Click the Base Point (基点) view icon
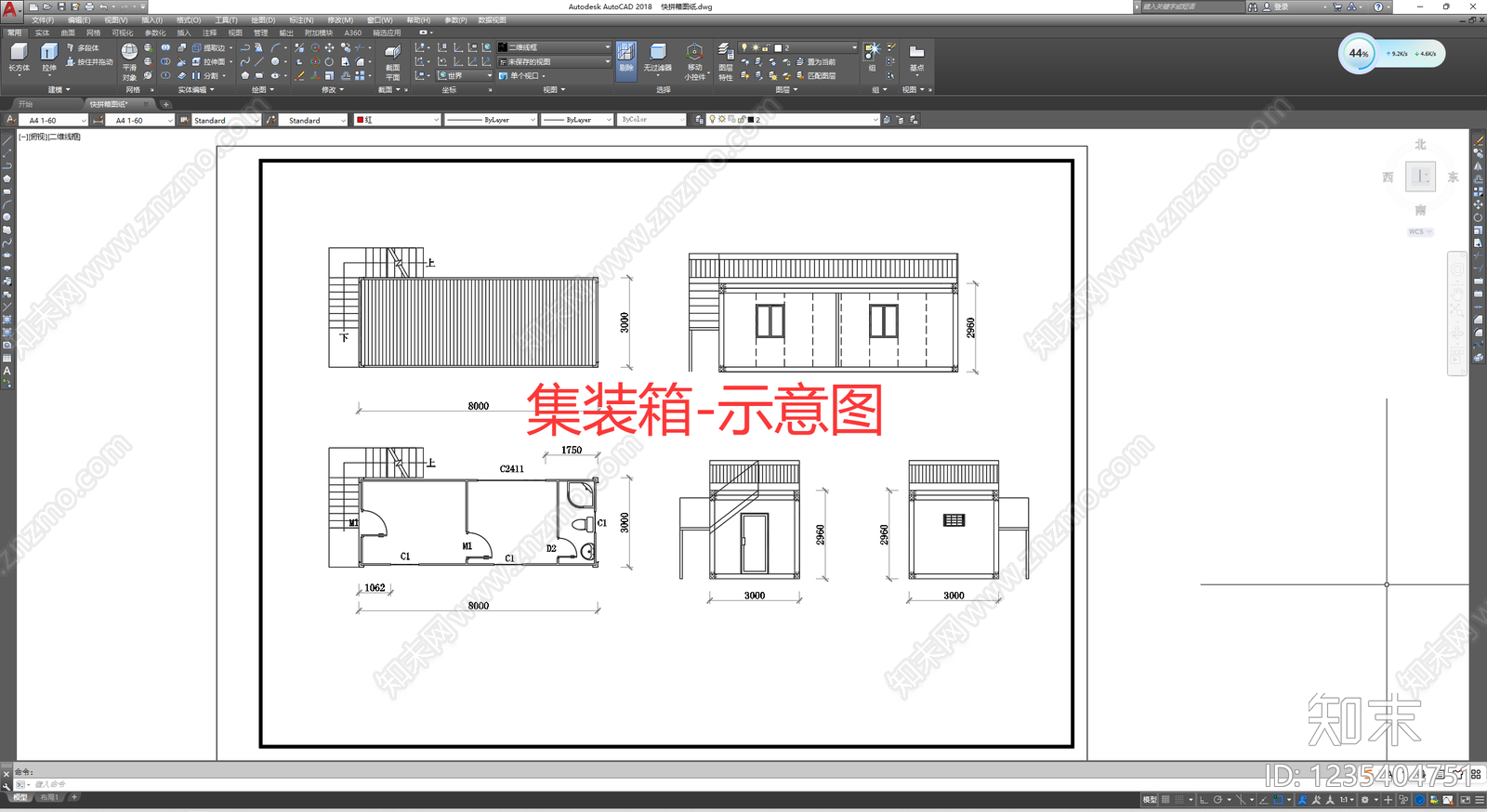Viewport: 1487px width, 812px height. pyautogui.click(x=916, y=57)
